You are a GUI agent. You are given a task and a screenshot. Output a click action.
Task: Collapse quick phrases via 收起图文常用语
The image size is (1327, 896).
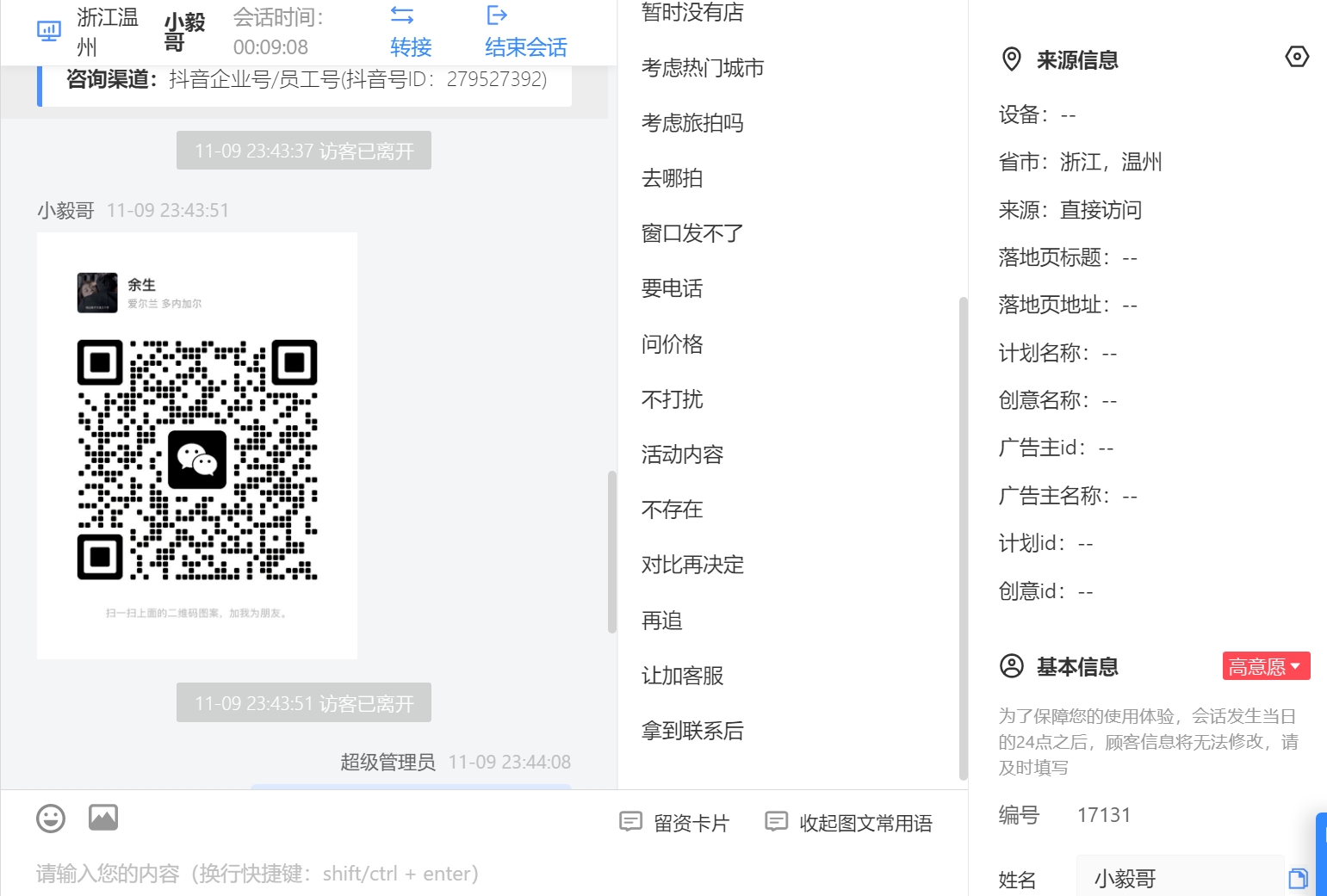coord(849,823)
